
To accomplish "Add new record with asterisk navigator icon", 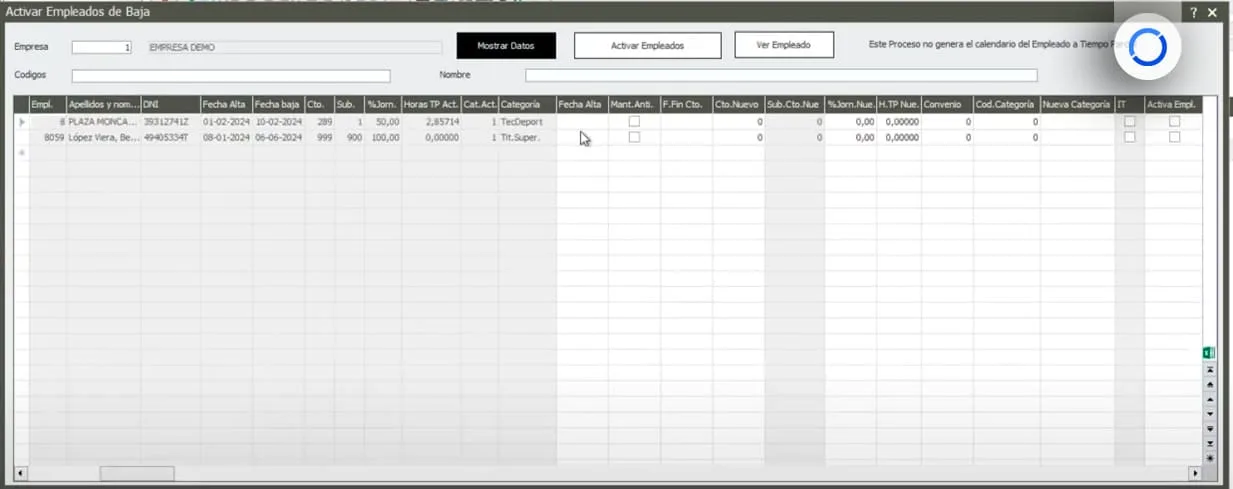I will pos(1210,457).
